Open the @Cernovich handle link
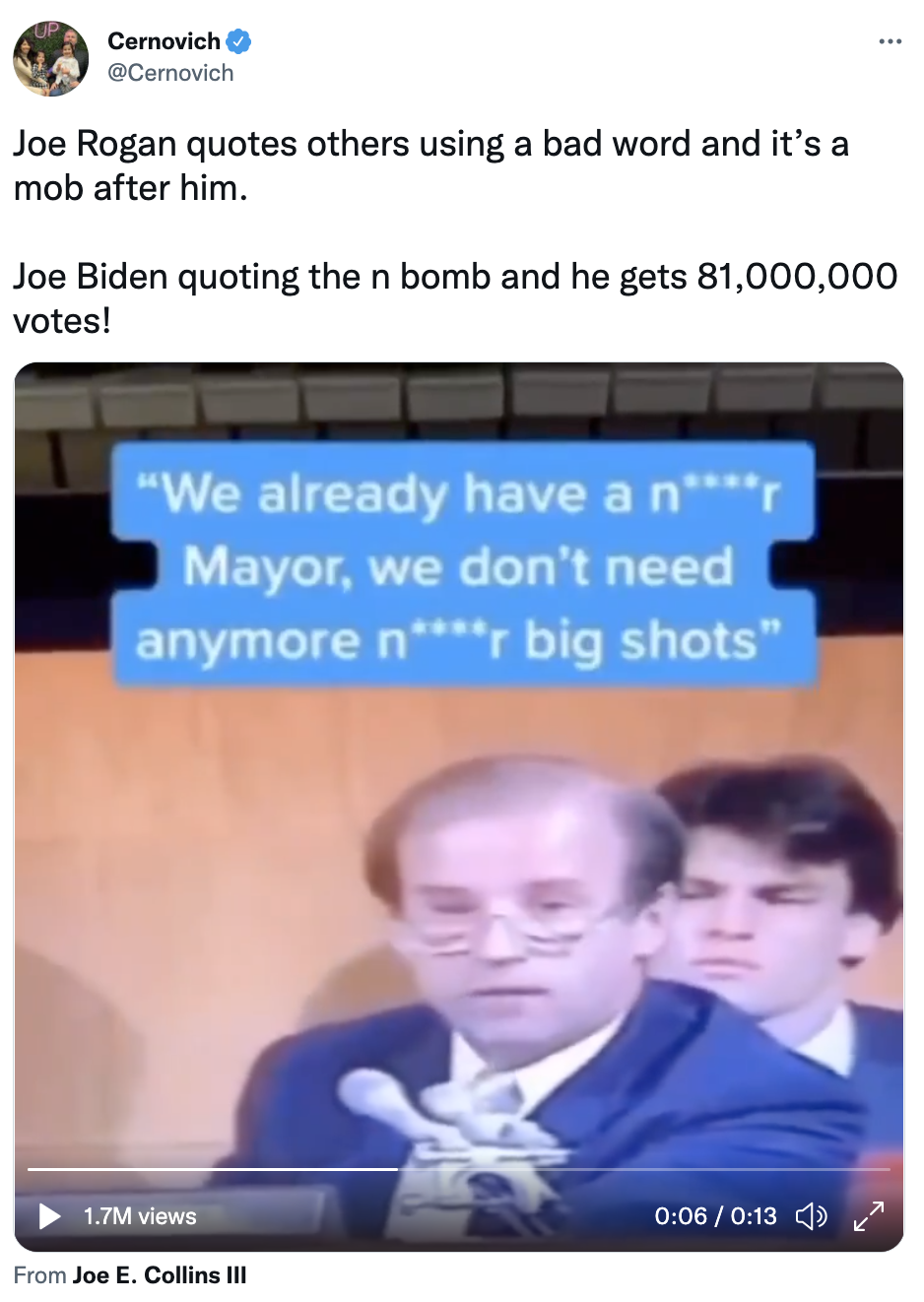The image size is (924, 1302). click(x=170, y=73)
